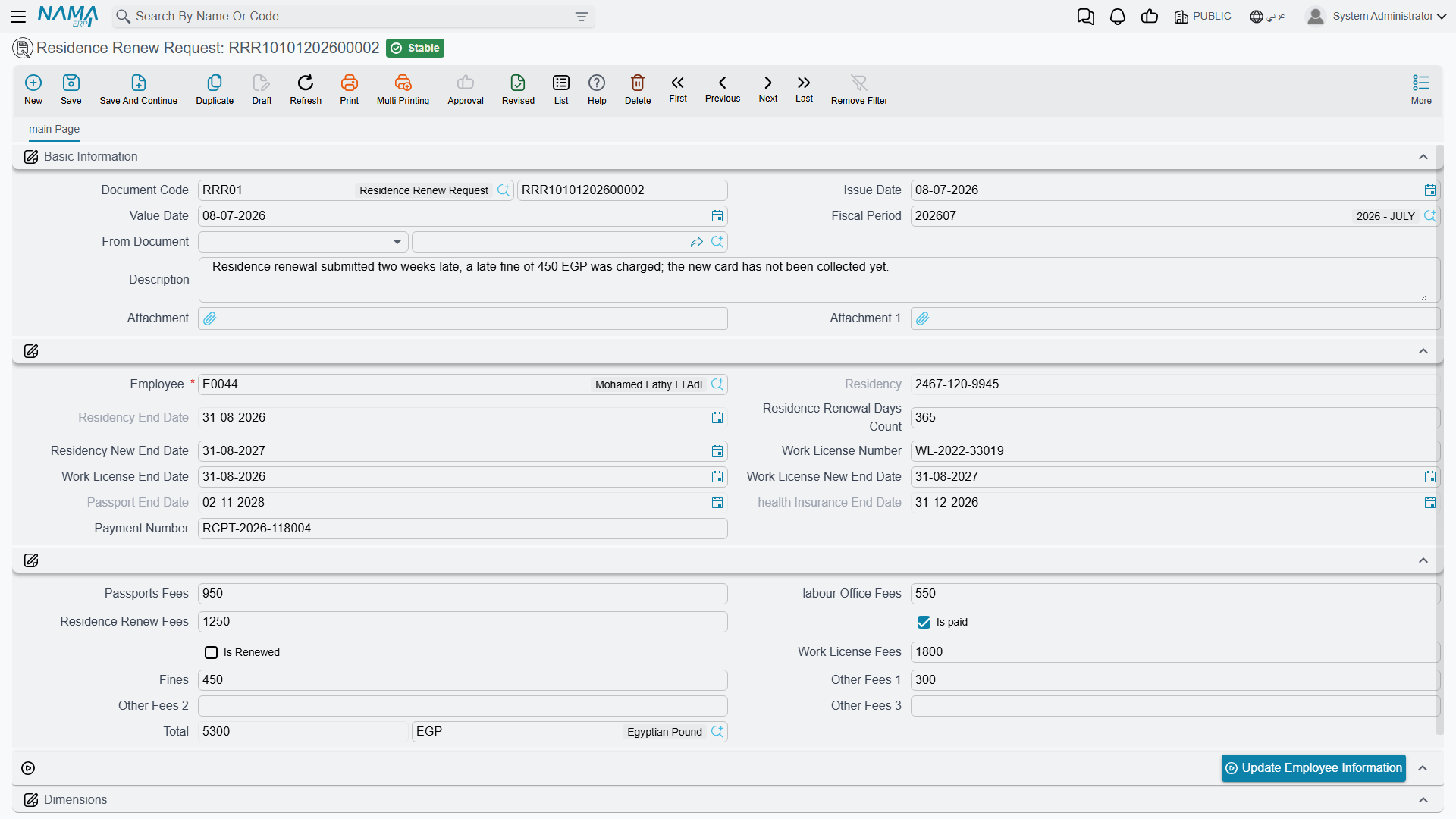This screenshot has height=819, width=1456.
Task: Open the chat messages icon
Action: coord(1085,17)
